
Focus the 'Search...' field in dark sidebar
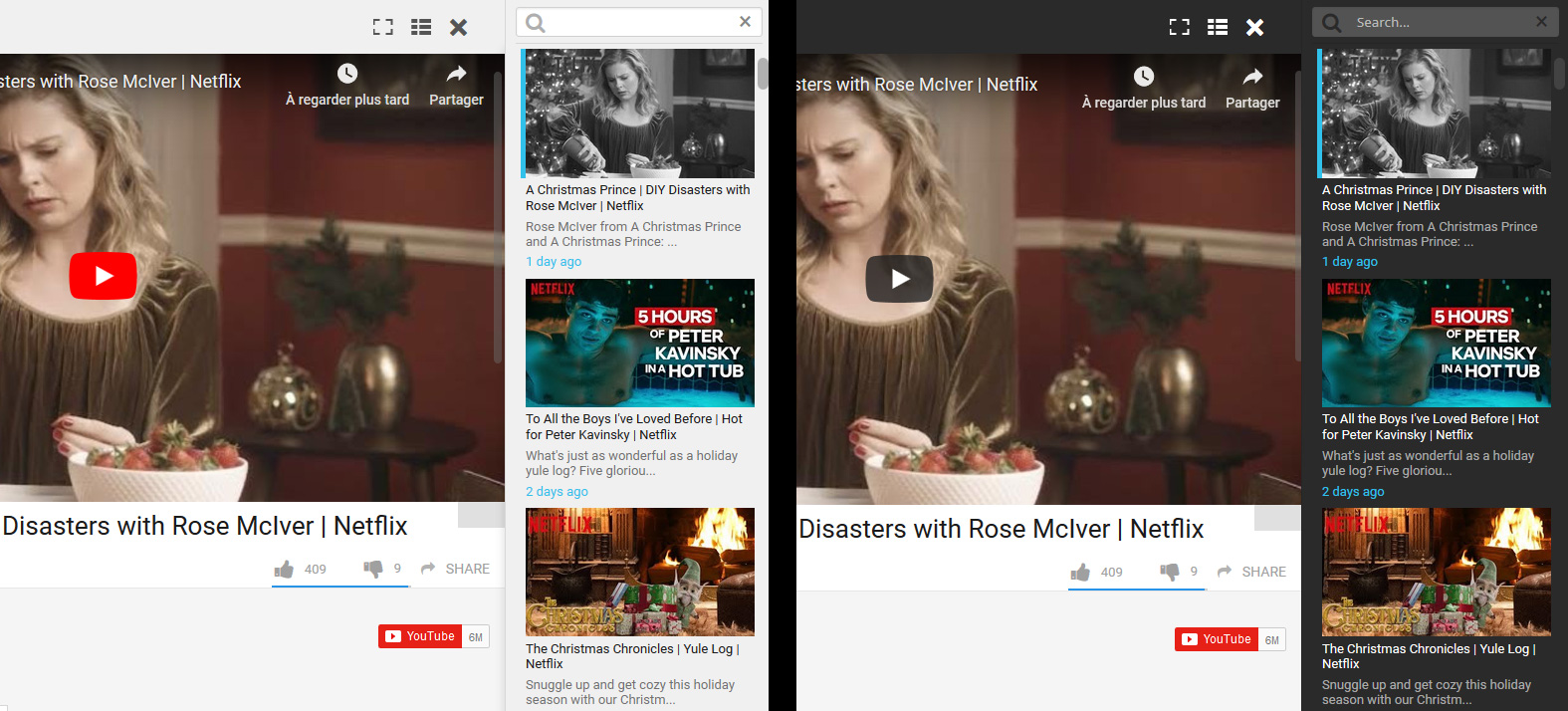tap(1438, 22)
